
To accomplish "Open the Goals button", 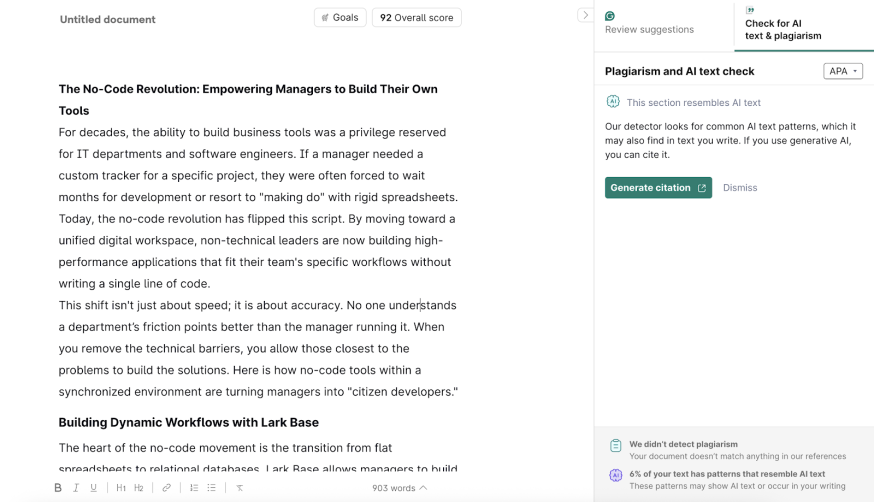I will click(x=340, y=18).
